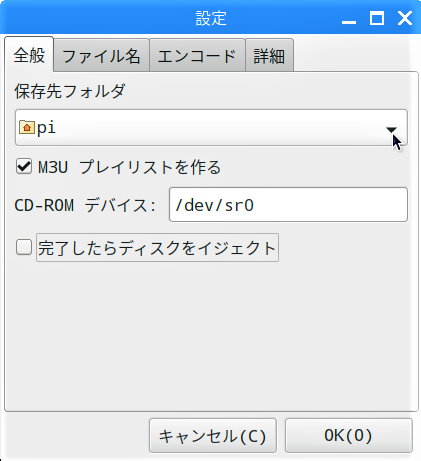
Task: Click the 完了したらディスクをイジェクト label
Action: pyautogui.click(x=157, y=248)
